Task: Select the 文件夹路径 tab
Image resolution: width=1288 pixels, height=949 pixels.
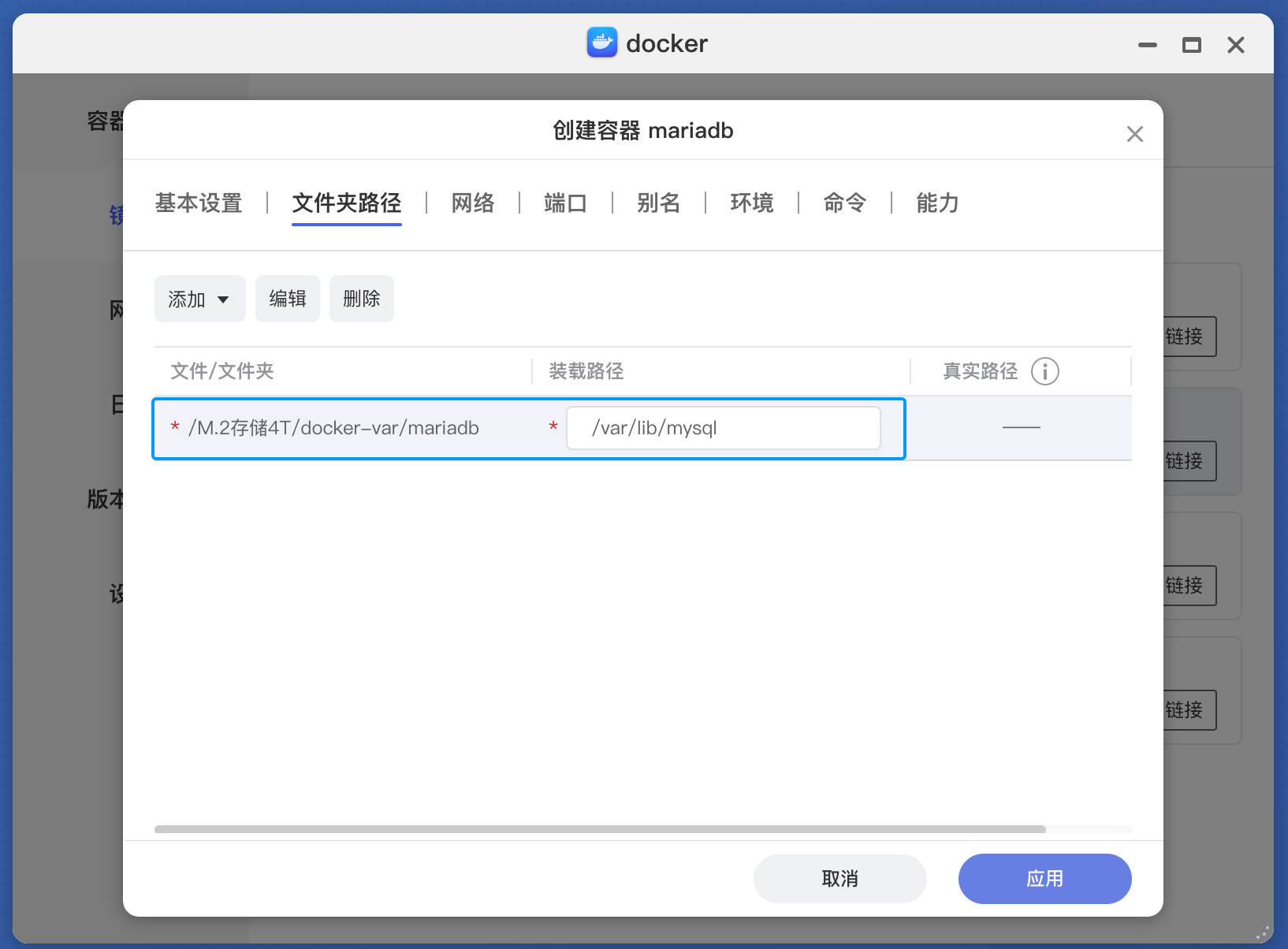Action: 347,203
